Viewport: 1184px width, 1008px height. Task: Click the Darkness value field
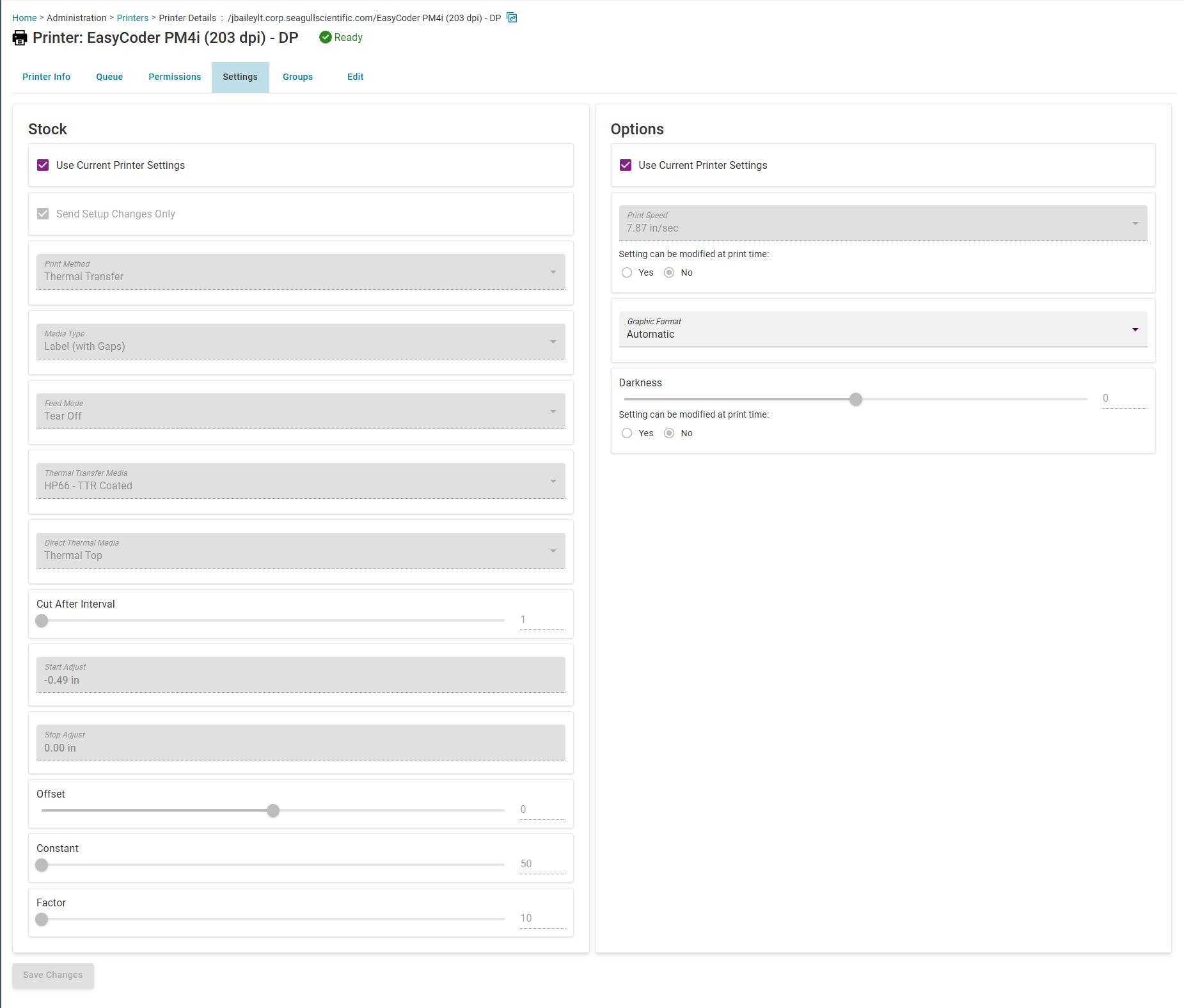[1125, 398]
